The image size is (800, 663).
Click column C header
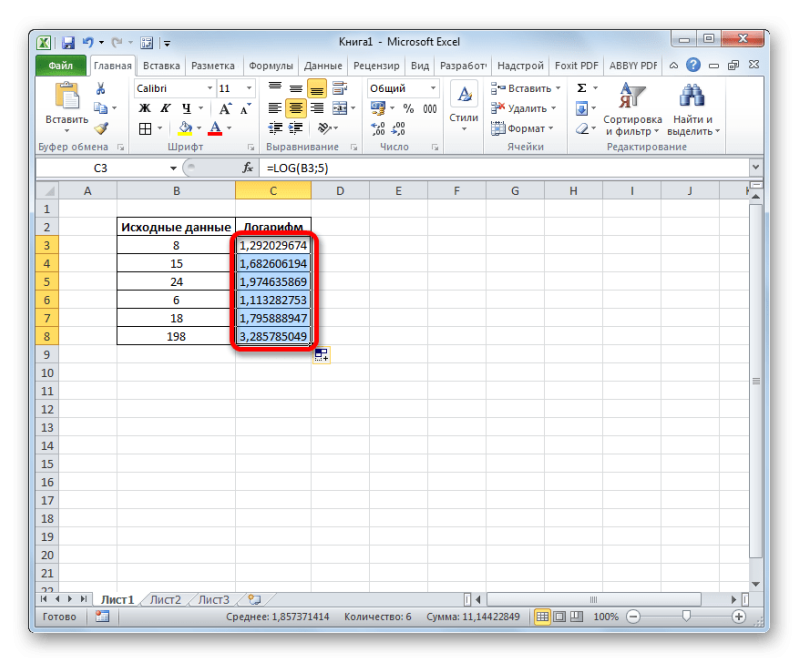[273, 191]
